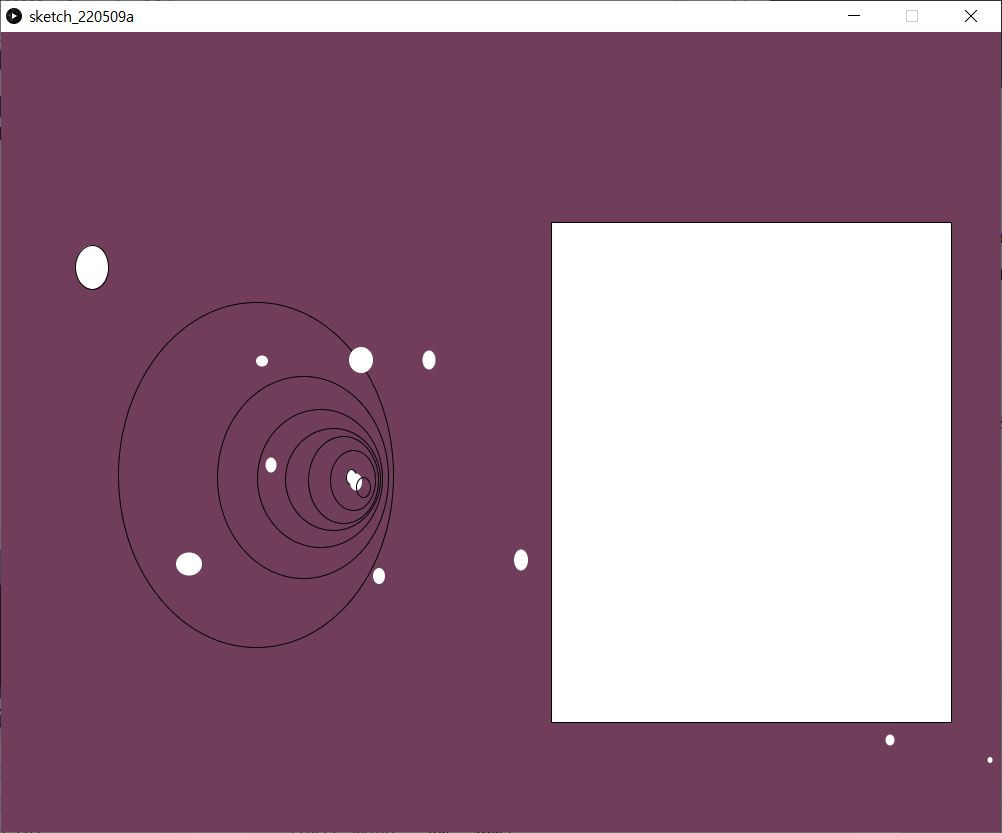
Task: Click the greyed-out maximize button
Action: pos(911,16)
